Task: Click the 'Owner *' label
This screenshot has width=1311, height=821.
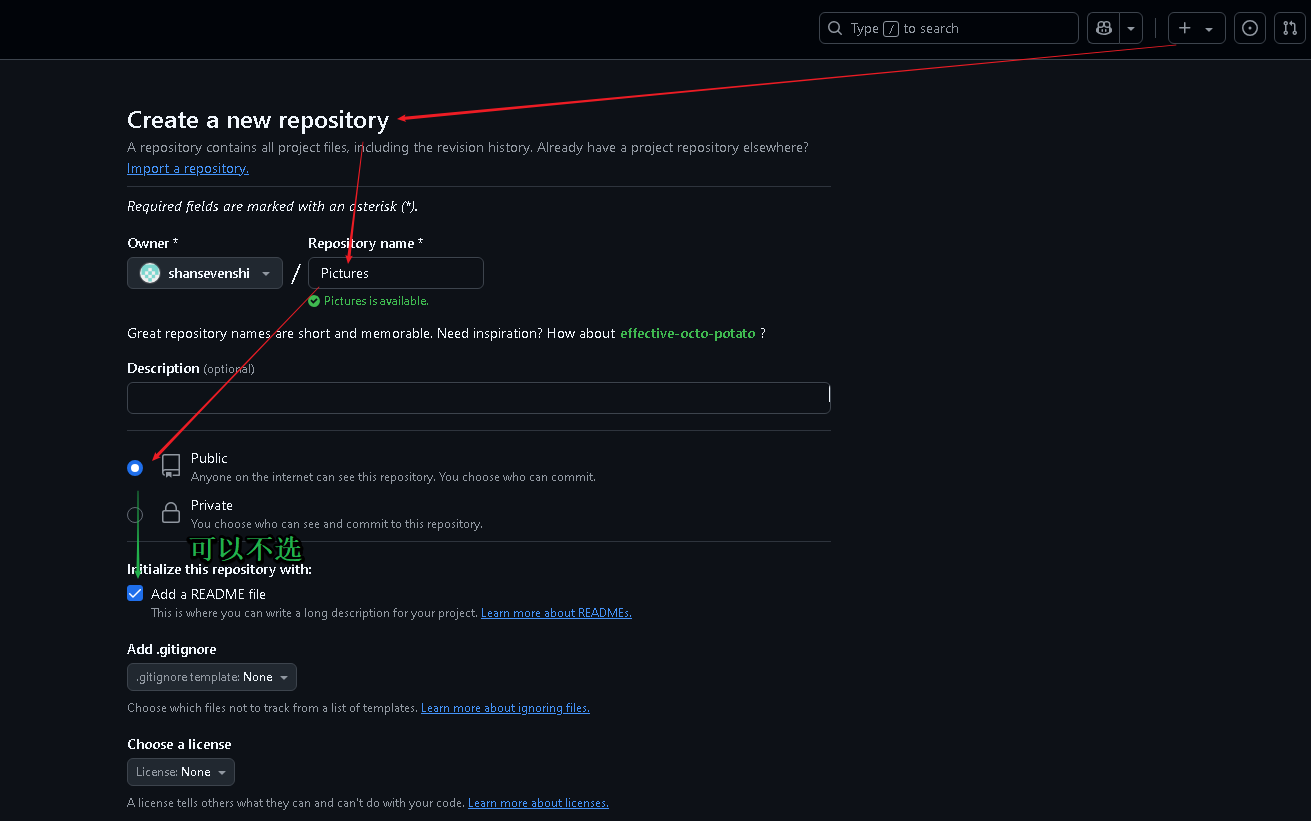Action: (153, 243)
